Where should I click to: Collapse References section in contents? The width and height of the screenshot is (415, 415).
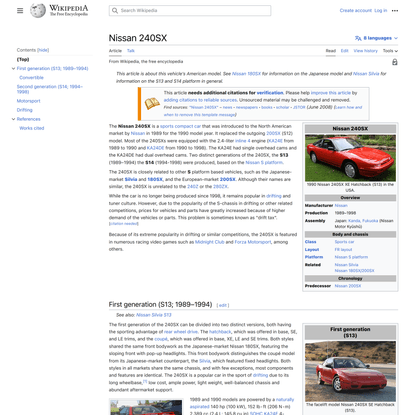tap(13, 119)
